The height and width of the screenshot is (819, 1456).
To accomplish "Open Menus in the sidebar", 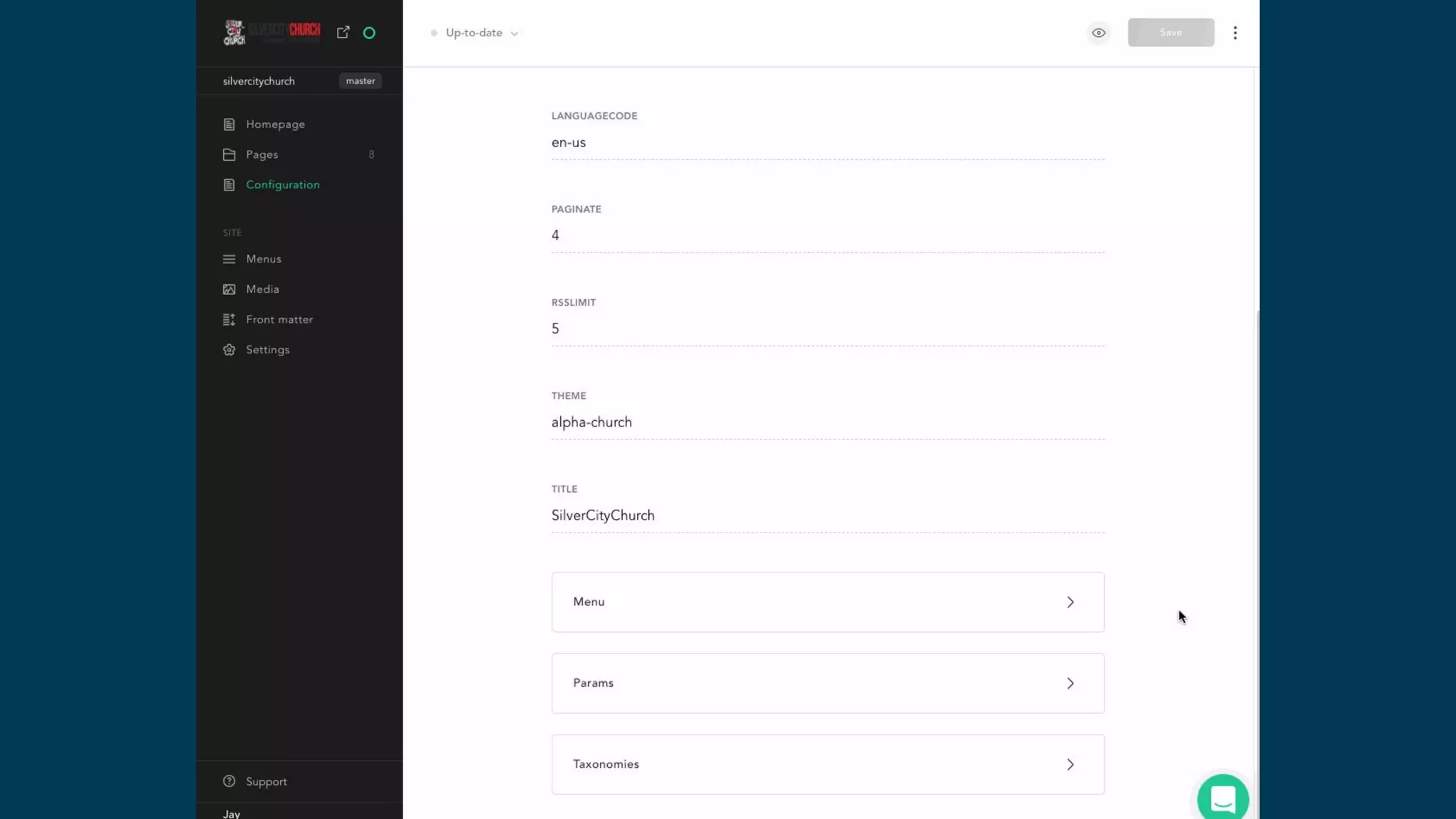I will coord(263,259).
